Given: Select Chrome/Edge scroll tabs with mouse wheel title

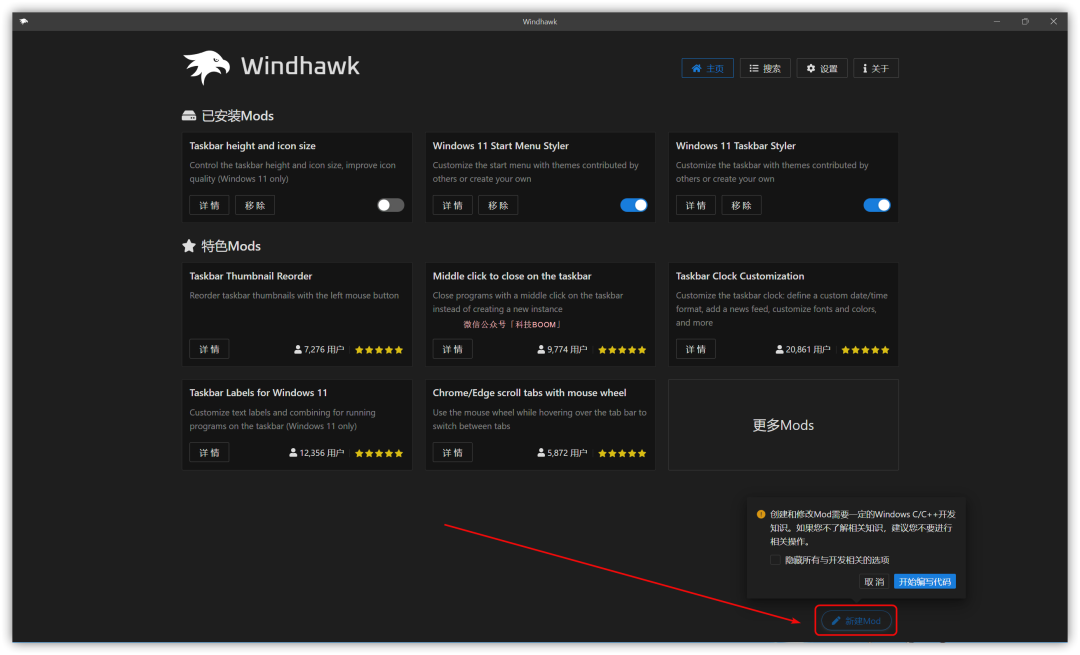Looking at the screenshot, I should tap(529, 393).
